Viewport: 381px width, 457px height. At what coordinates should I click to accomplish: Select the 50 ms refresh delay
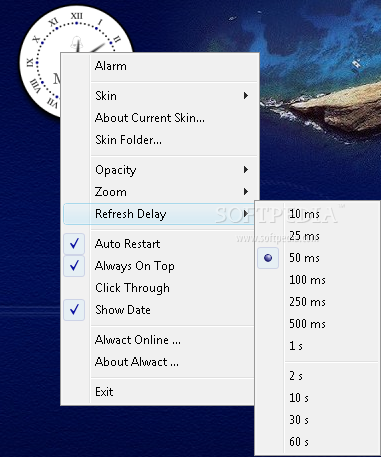coord(318,258)
